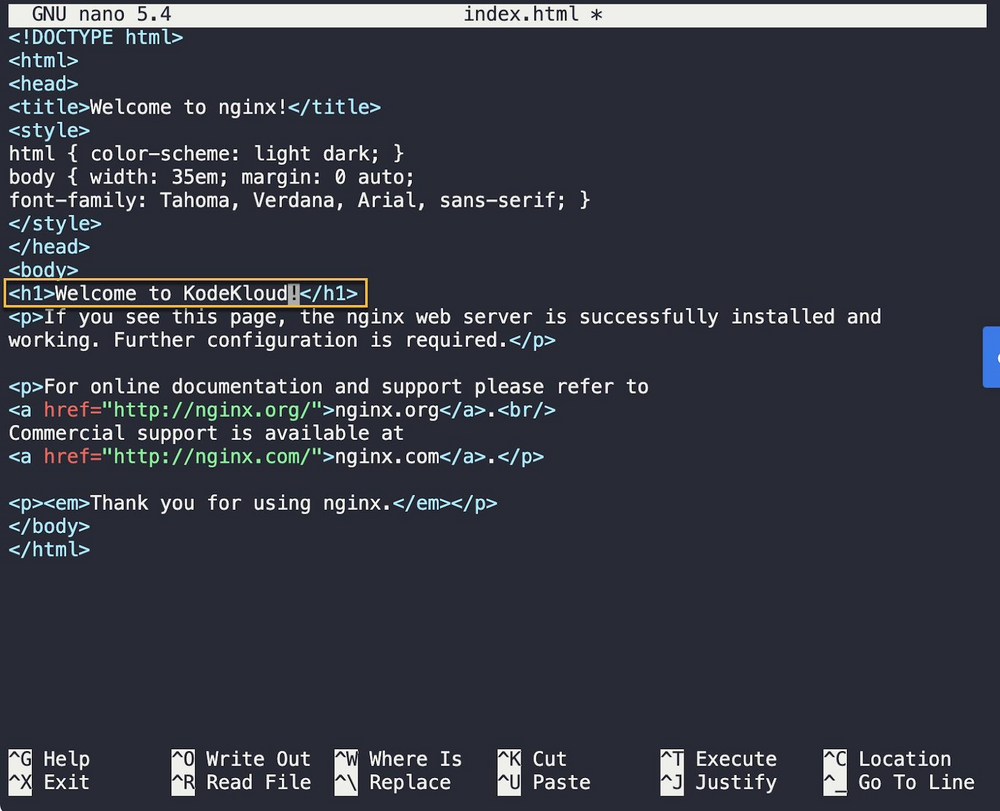Viewport: 1000px width, 811px height.
Task: Click the modified asterisk indicator beside index.html
Action: [x=597, y=14]
